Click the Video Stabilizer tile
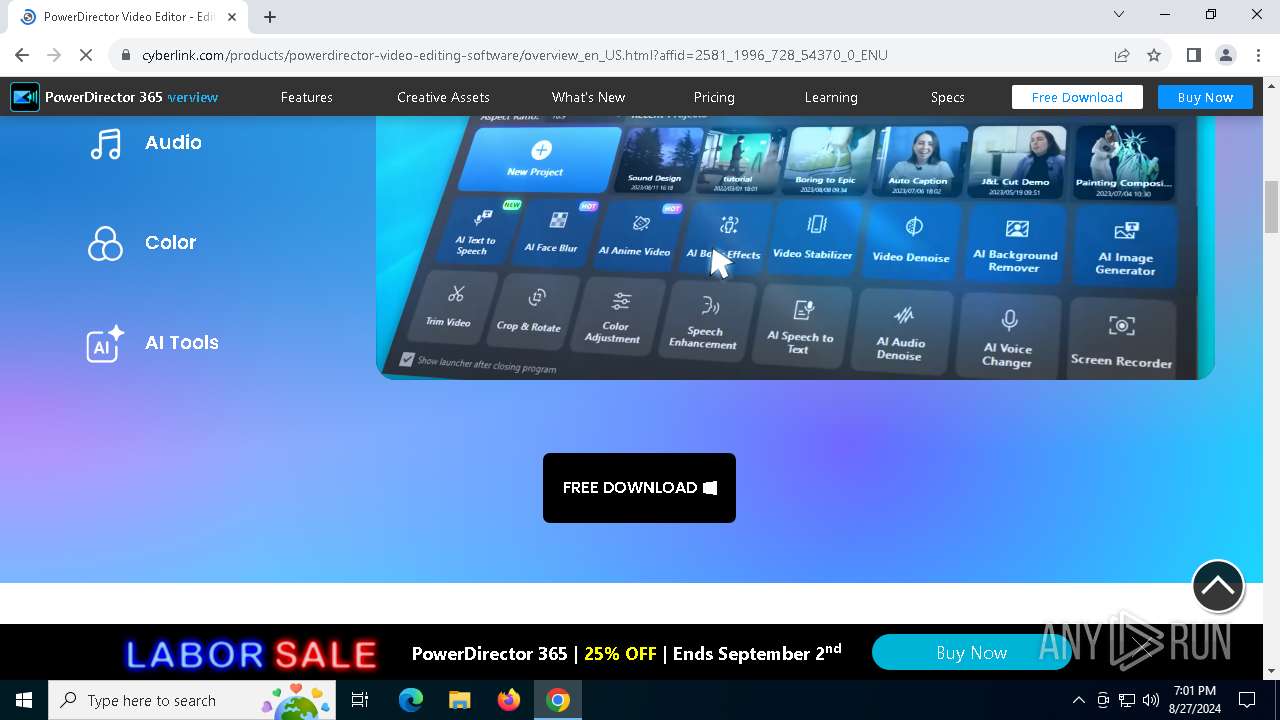 [x=813, y=238]
